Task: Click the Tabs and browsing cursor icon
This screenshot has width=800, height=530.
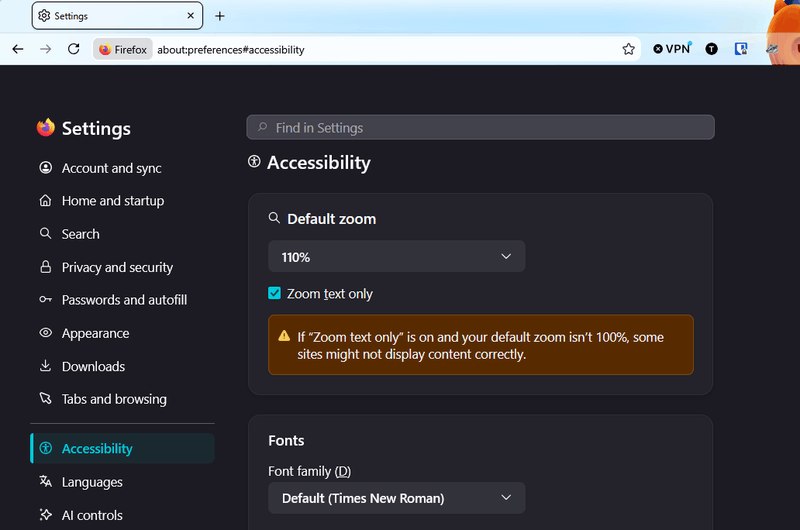Action: click(x=45, y=398)
